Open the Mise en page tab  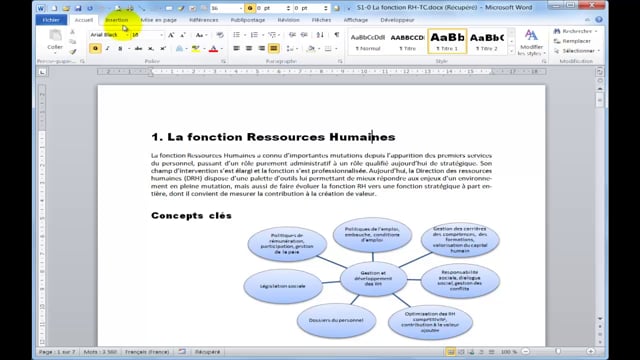(x=158, y=20)
